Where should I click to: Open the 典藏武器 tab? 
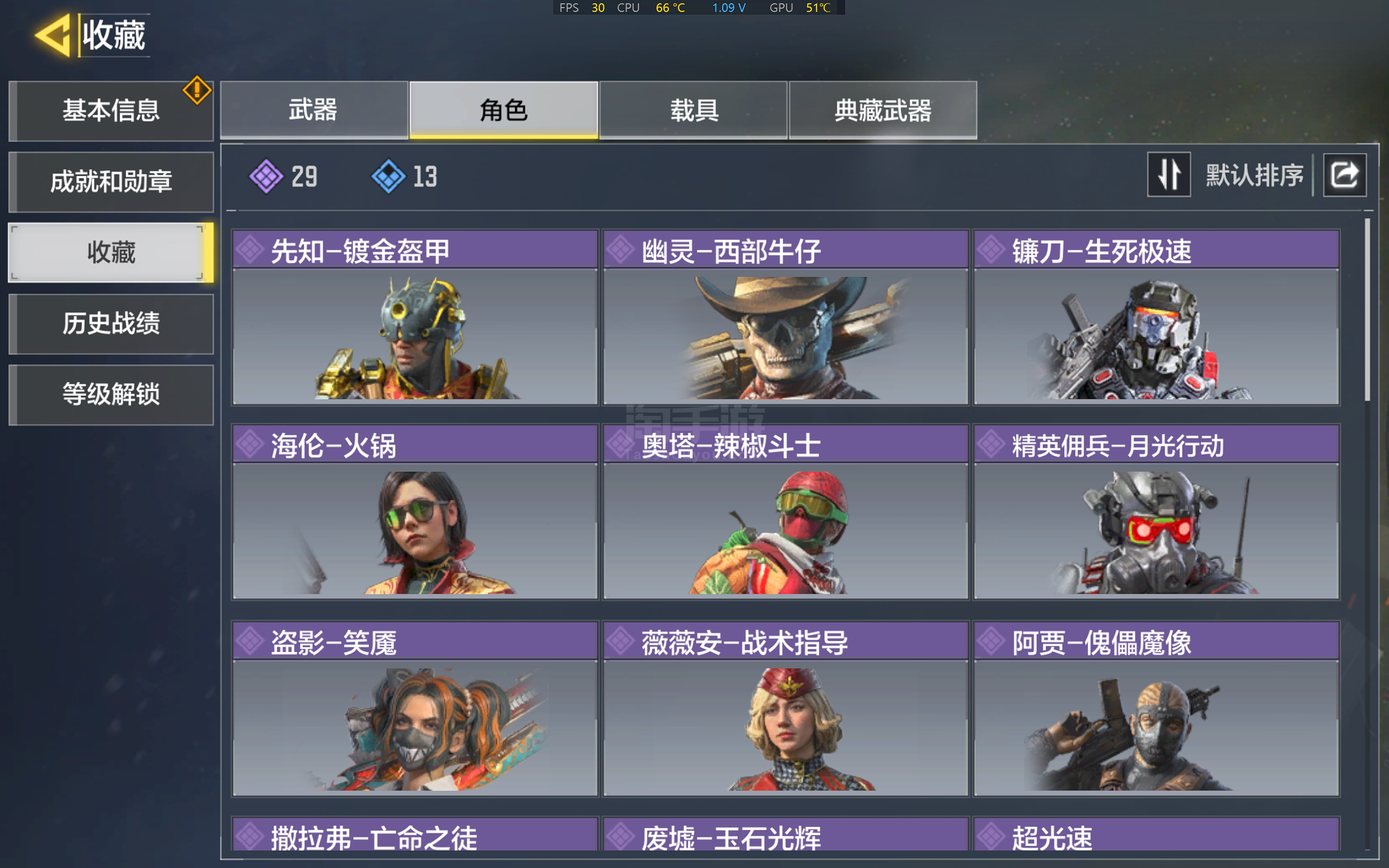[x=883, y=110]
